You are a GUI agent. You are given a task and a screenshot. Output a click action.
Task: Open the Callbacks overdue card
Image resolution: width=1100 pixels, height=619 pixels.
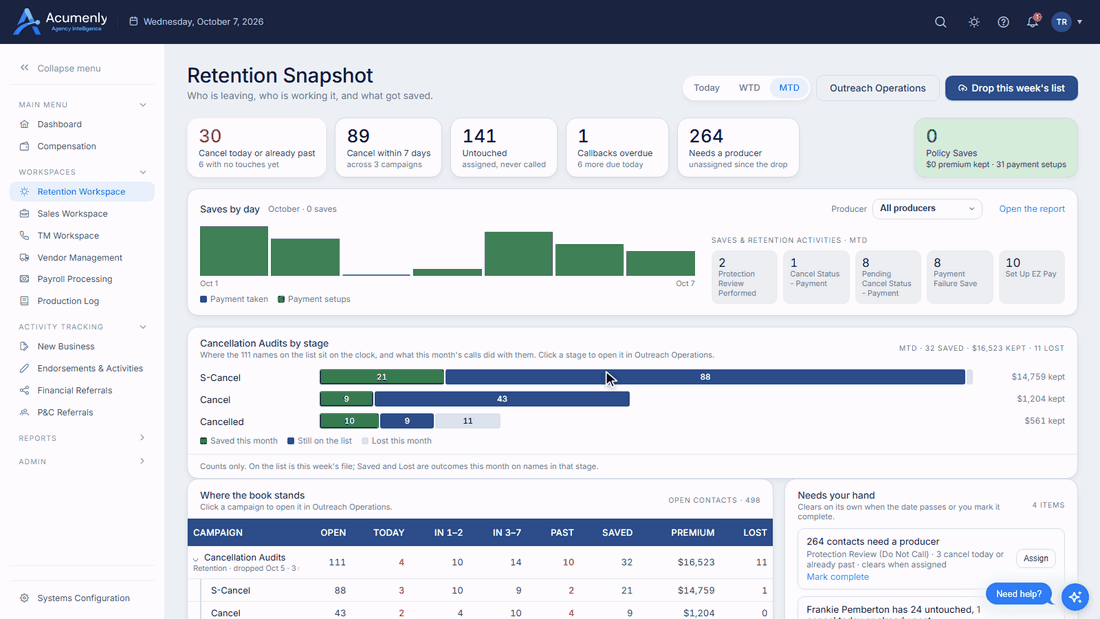click(617, 147)
